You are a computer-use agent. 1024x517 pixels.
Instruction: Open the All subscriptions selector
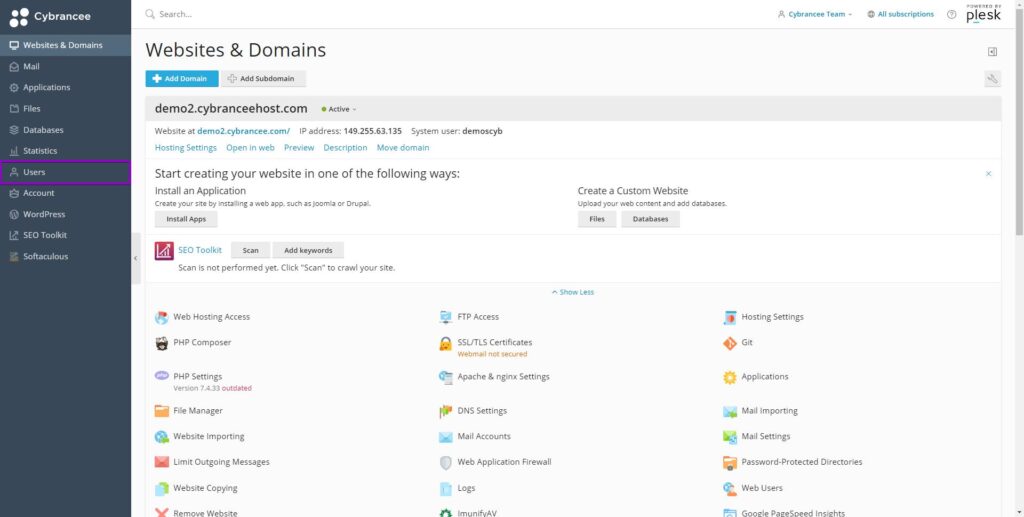coord(901,14)
